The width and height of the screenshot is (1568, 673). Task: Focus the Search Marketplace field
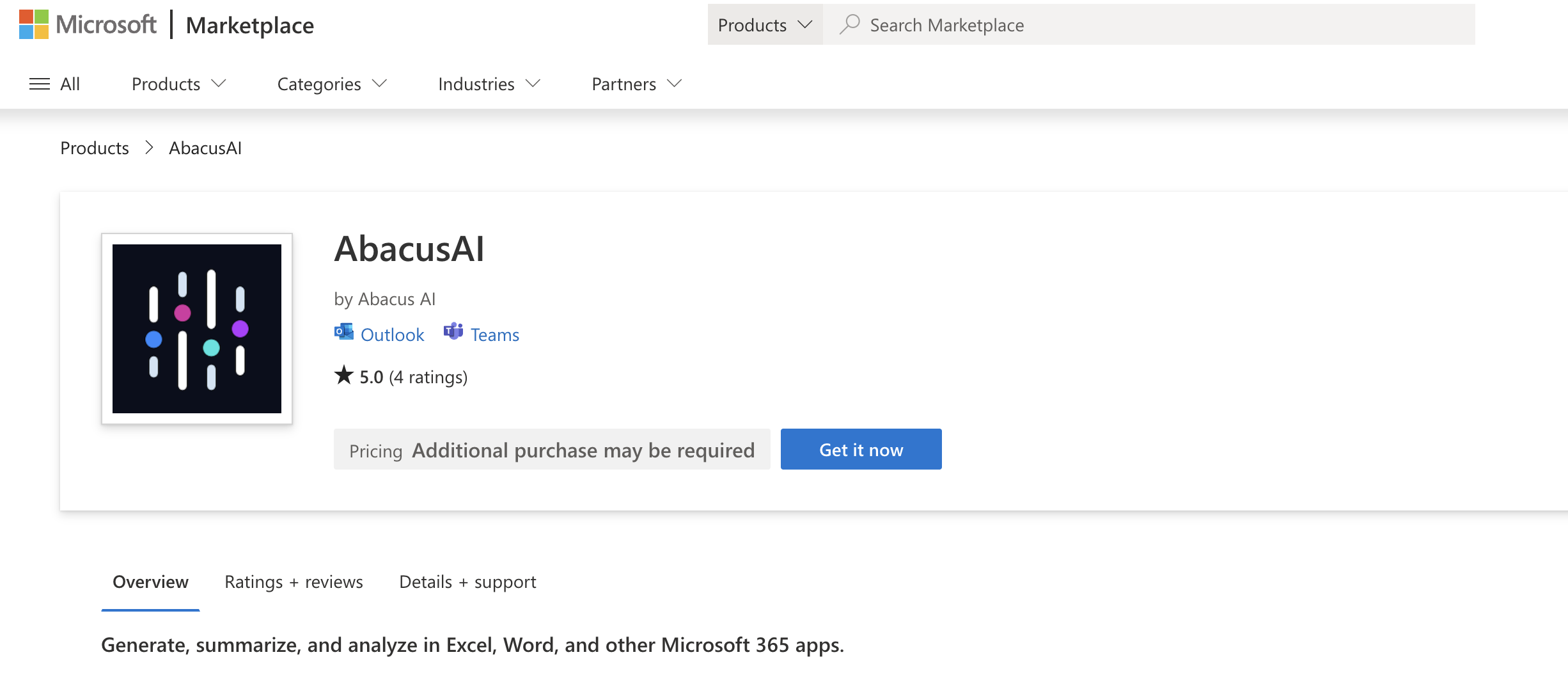click(x=1149, y=25)
